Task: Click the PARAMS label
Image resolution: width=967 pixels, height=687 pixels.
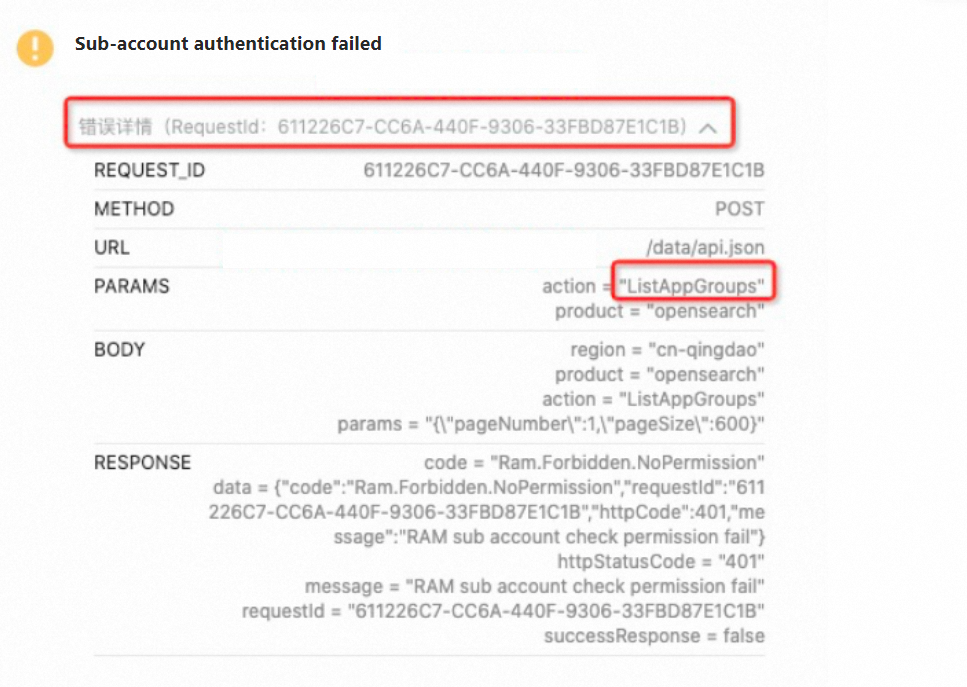Action: point(131,286)
